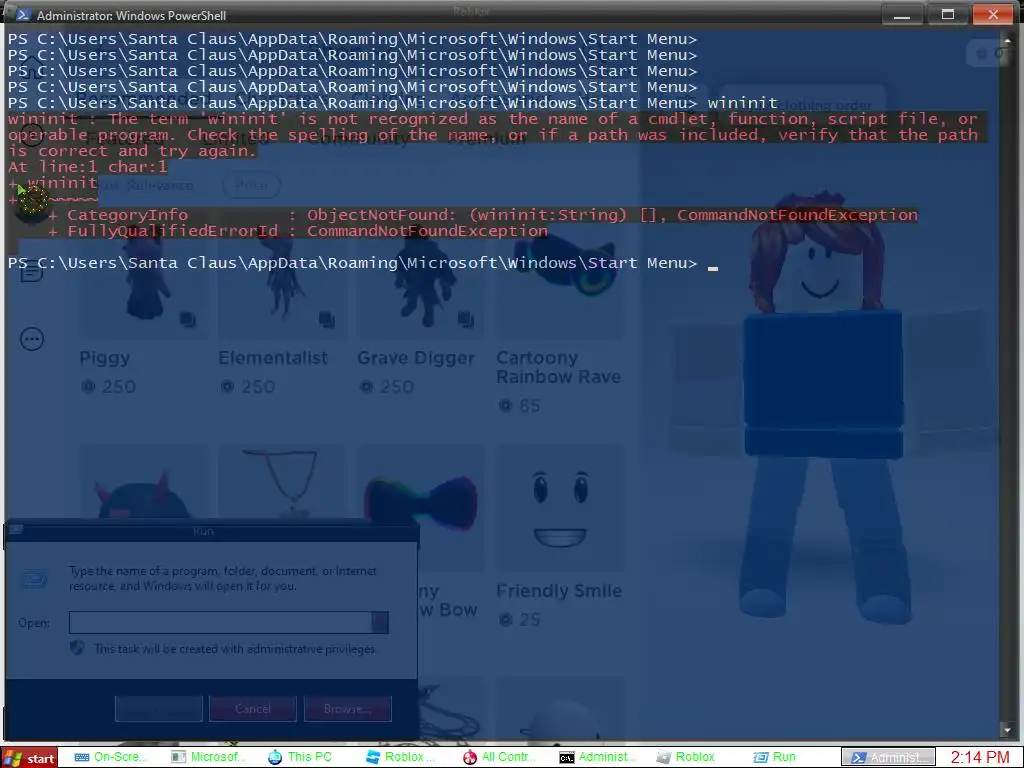The height and width of the screenshot is (768, 1024).
Task: Switch to the cmd Administ... taskbar item
Action: click(597, 757)
